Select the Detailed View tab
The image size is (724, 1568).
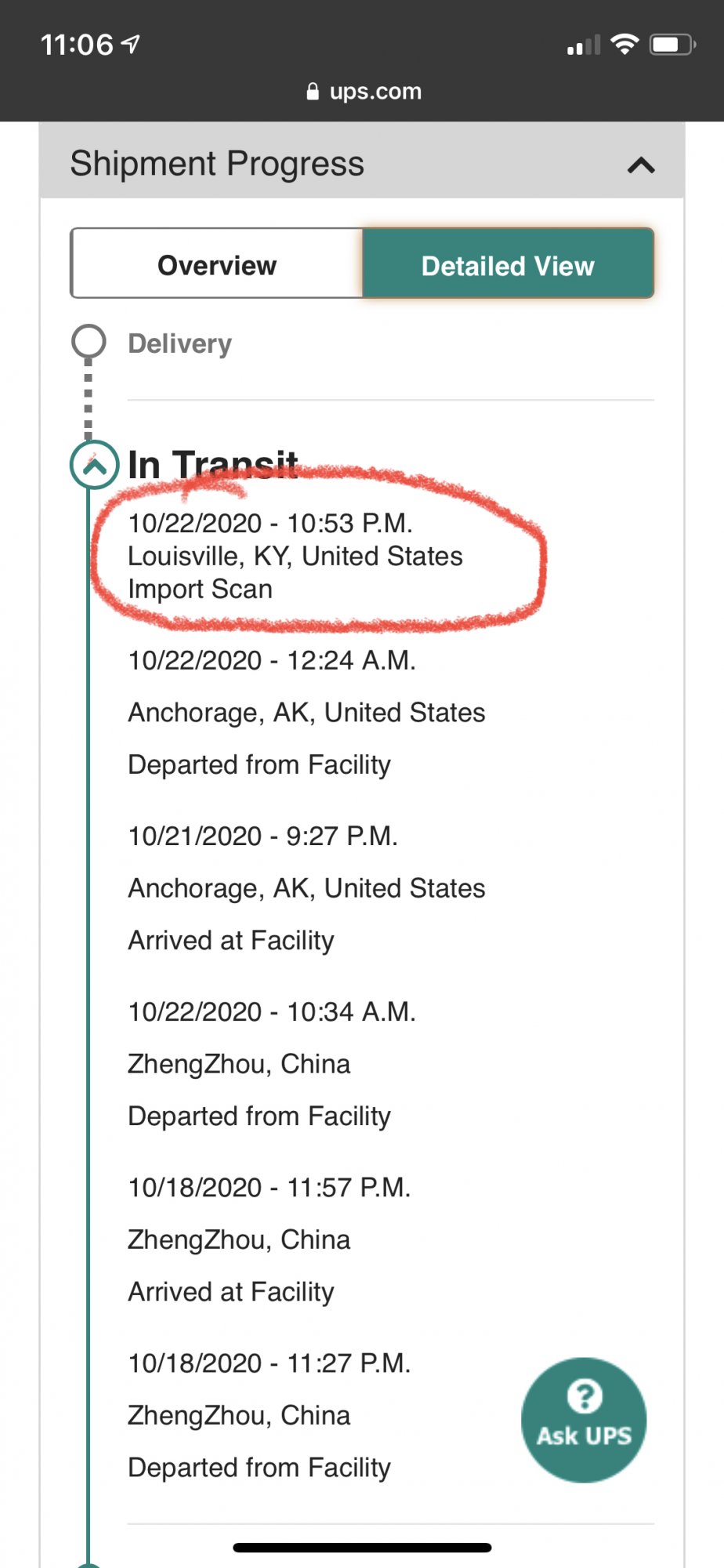[508, 265]
